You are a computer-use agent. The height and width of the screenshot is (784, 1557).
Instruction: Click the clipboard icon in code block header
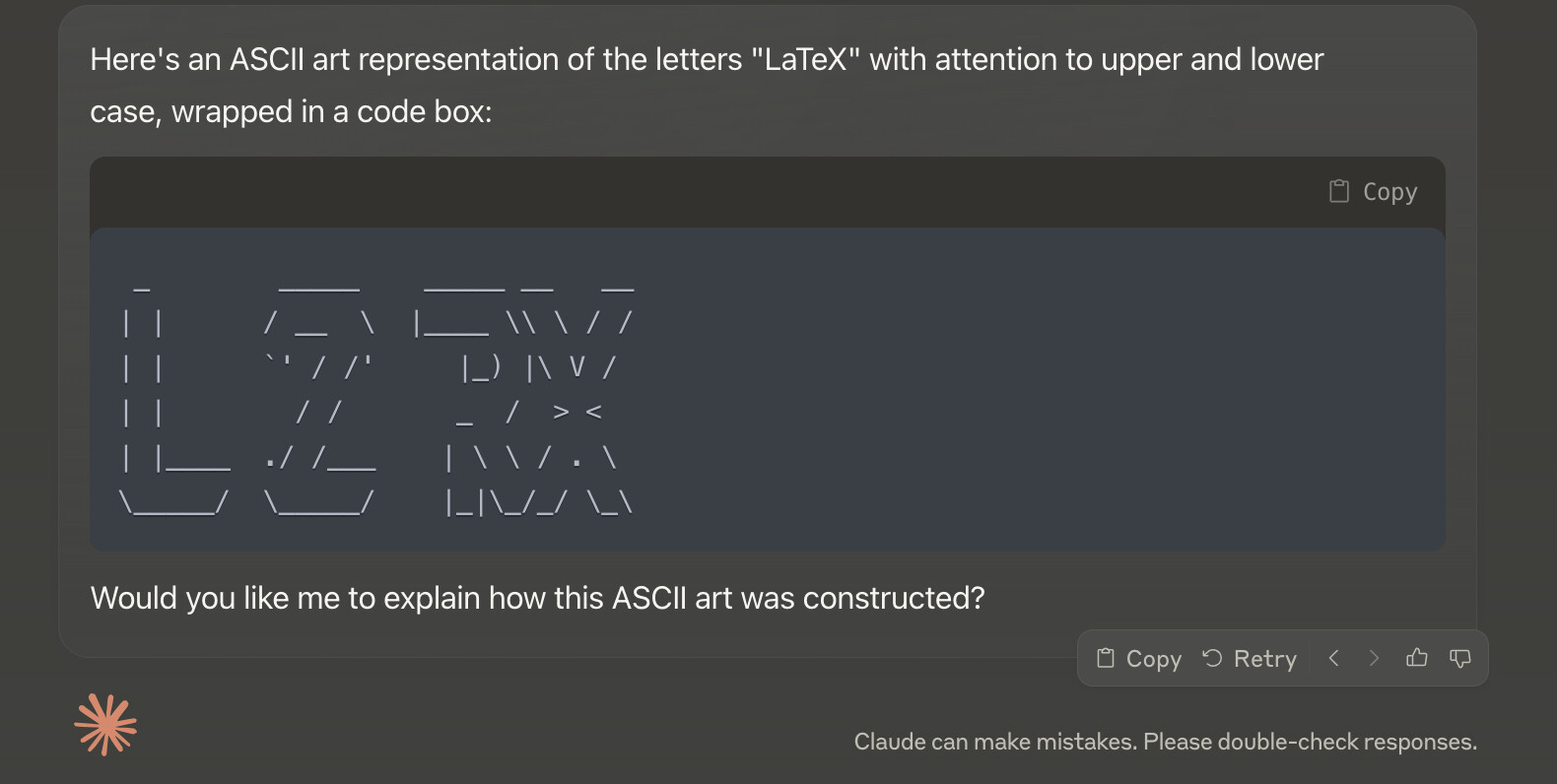point(1338,191)
